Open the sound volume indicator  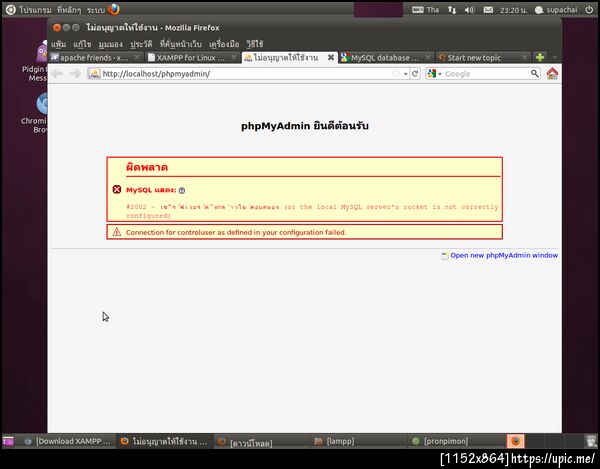(470, 10)
